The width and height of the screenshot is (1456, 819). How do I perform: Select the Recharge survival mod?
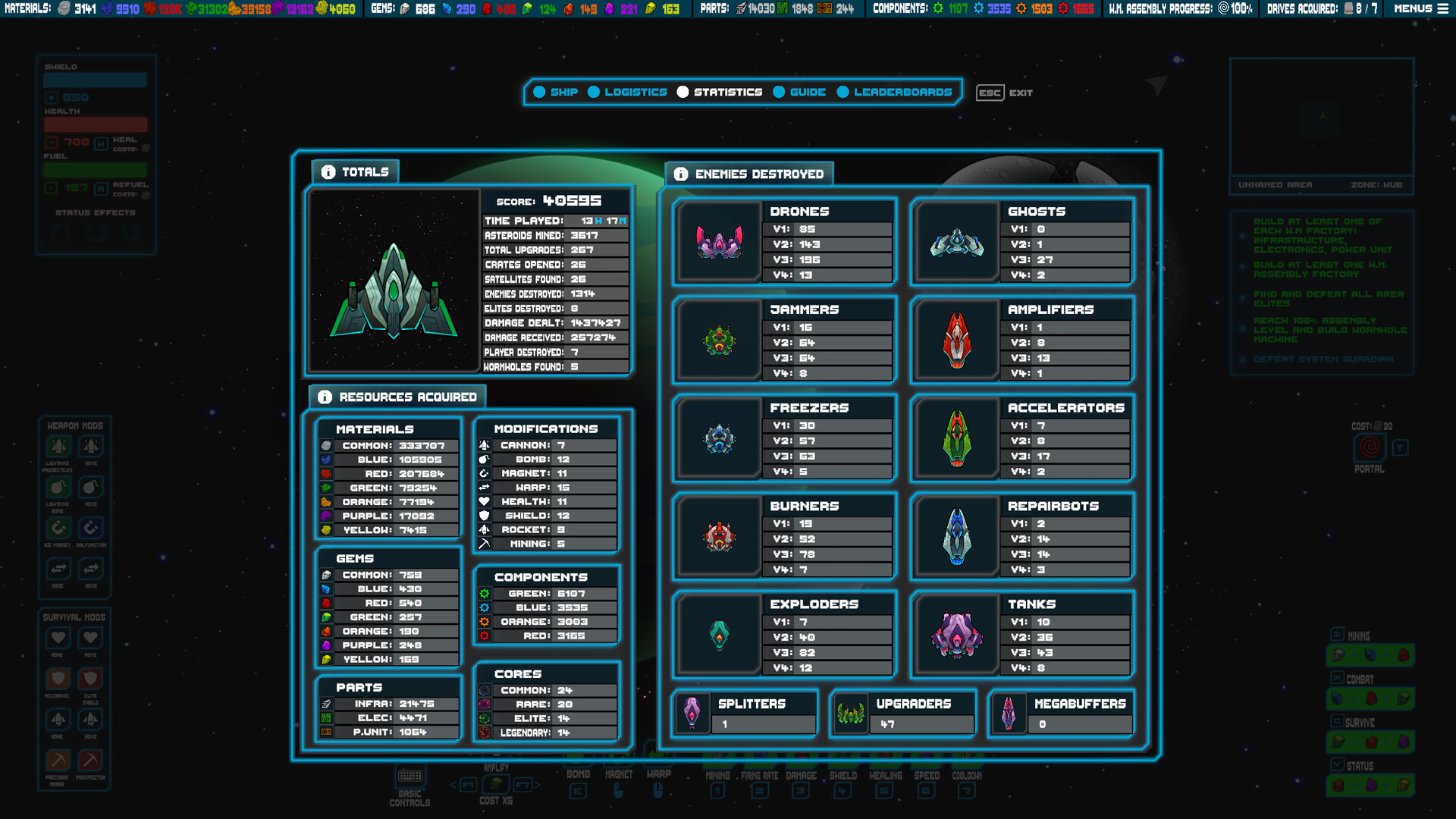click(x=58, y=678)
